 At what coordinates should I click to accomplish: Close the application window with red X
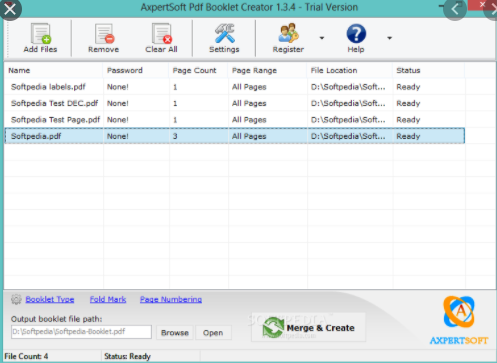point(482,5)
